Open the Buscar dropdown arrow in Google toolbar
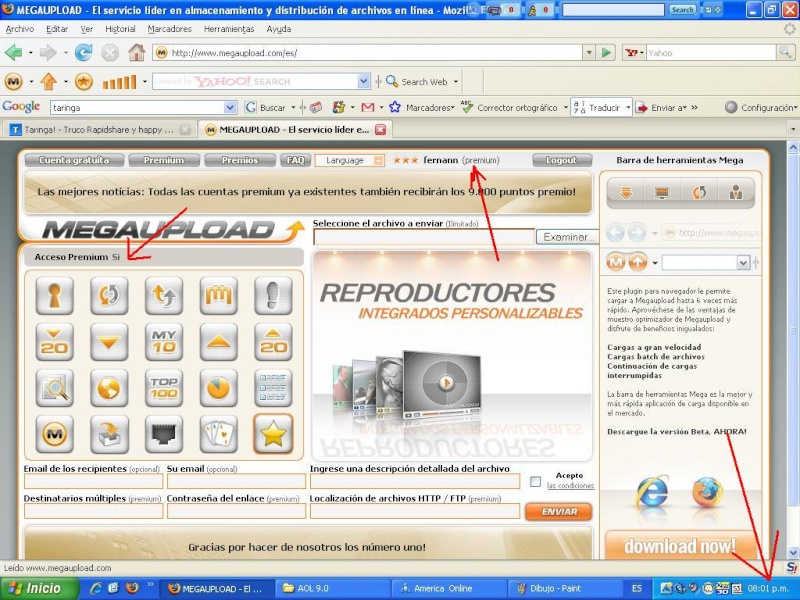 pos(293,108)
